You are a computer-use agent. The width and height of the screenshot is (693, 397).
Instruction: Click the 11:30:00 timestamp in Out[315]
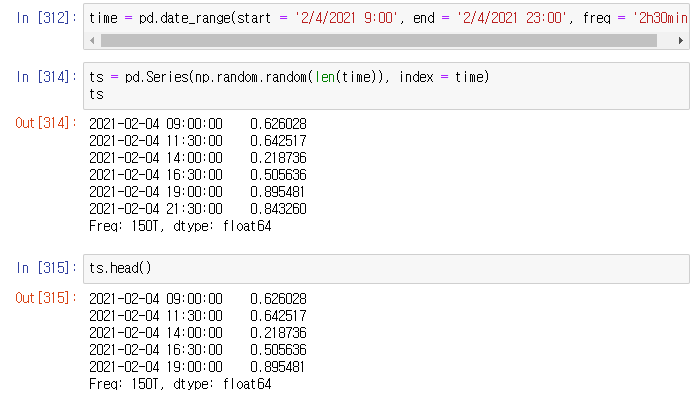(156, 316)
